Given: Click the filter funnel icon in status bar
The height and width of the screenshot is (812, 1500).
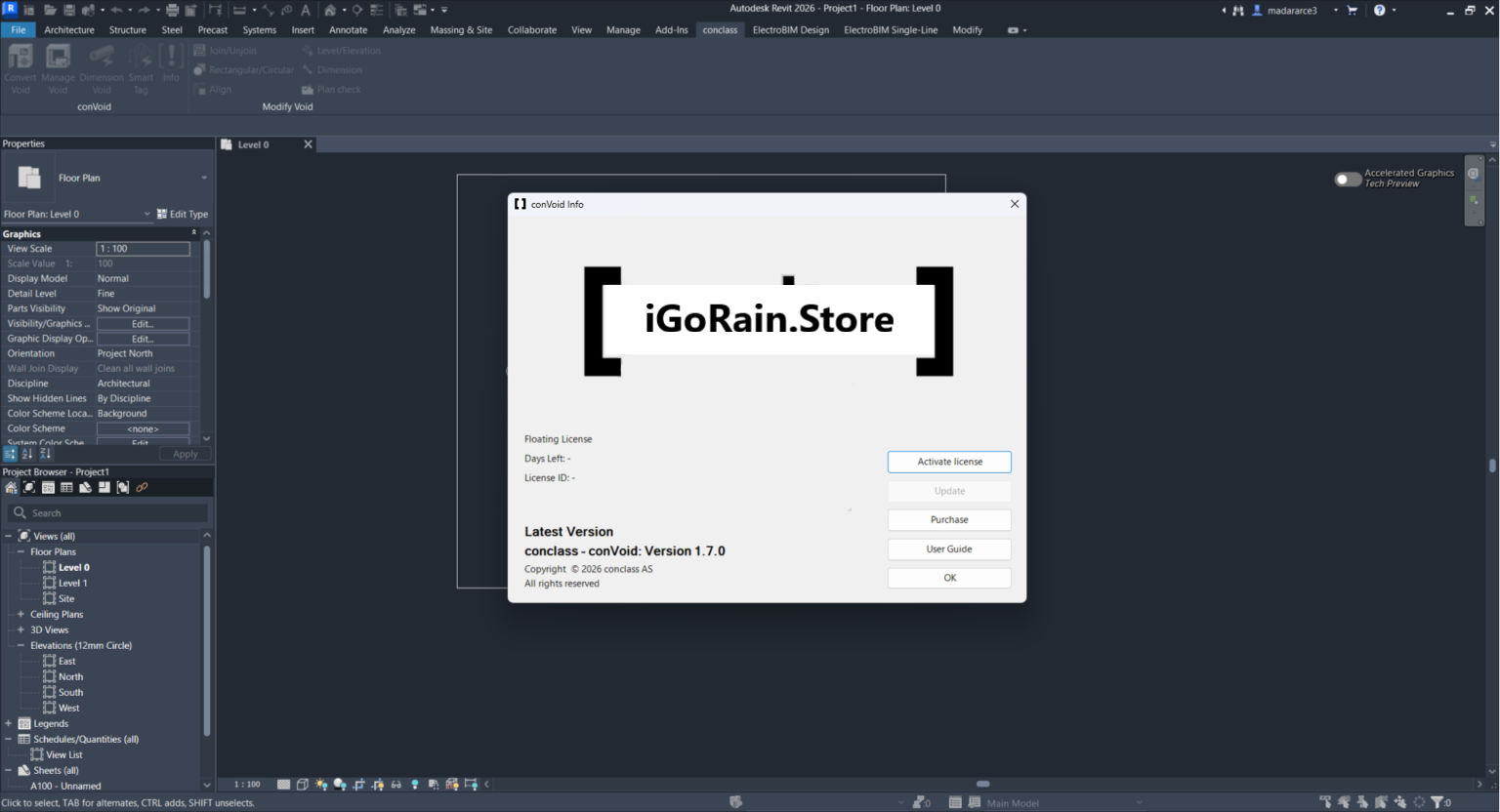Looking at the screenshot, I should click(1438, 802).
